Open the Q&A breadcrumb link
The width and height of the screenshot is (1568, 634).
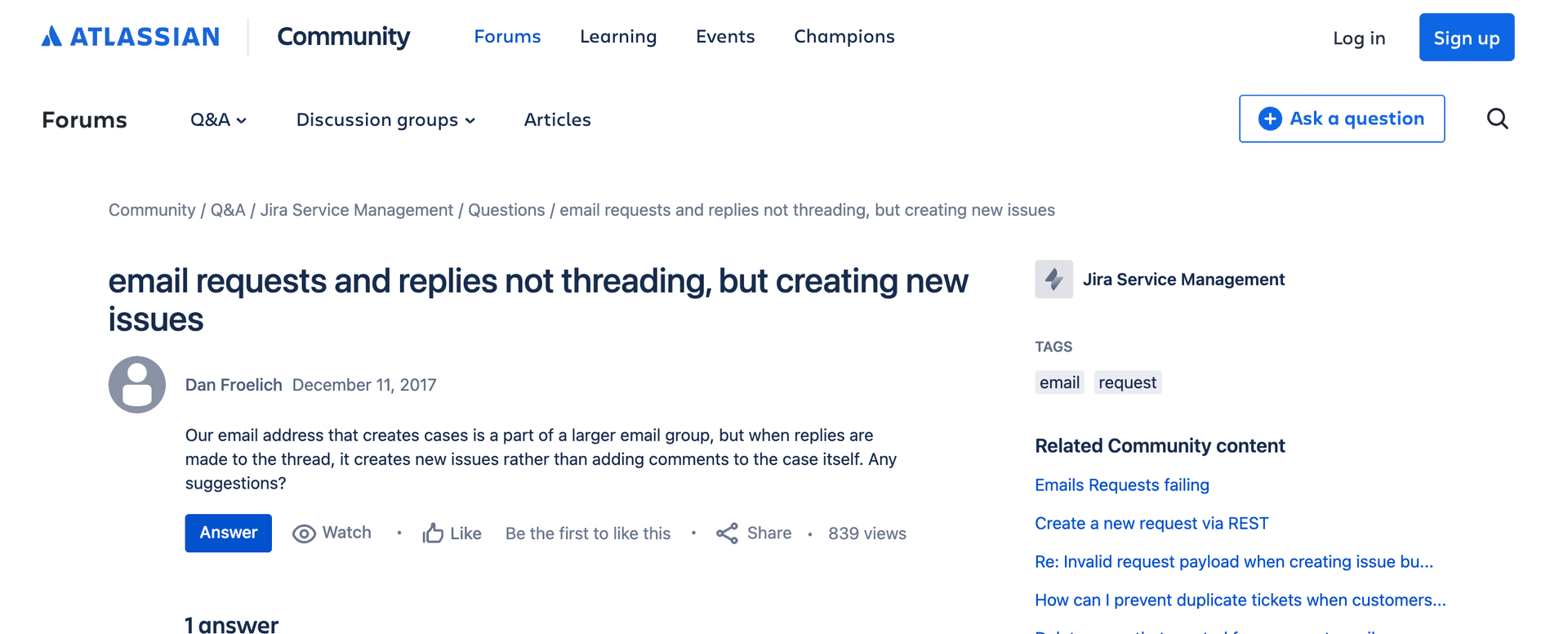[x=228, y=210]
